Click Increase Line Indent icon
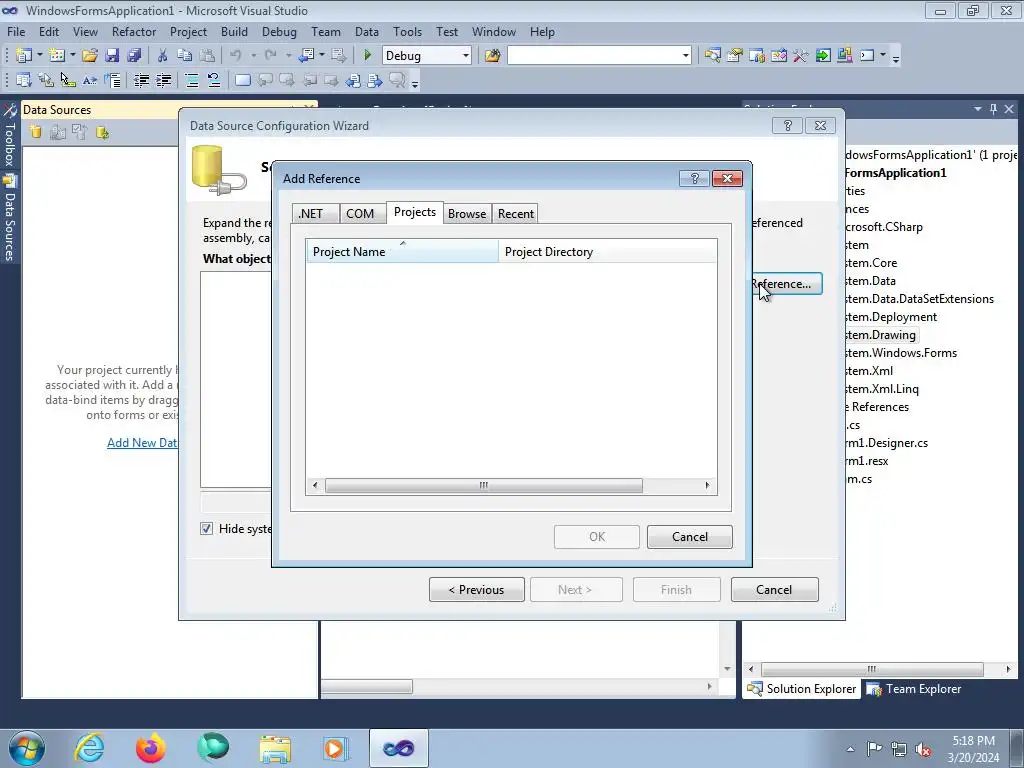 pyautogui.click(x=164, y=80)
